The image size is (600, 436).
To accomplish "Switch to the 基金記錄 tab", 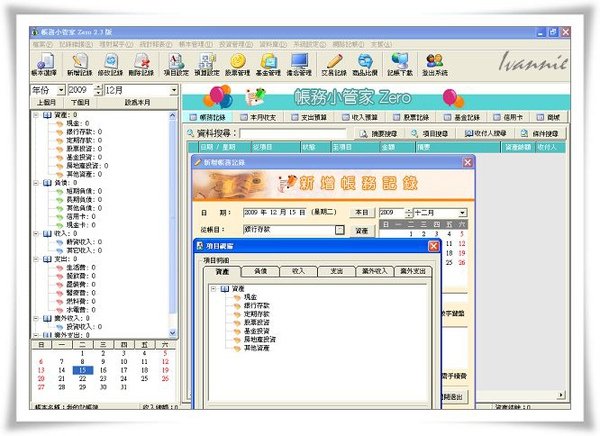I will pos(462,118).
